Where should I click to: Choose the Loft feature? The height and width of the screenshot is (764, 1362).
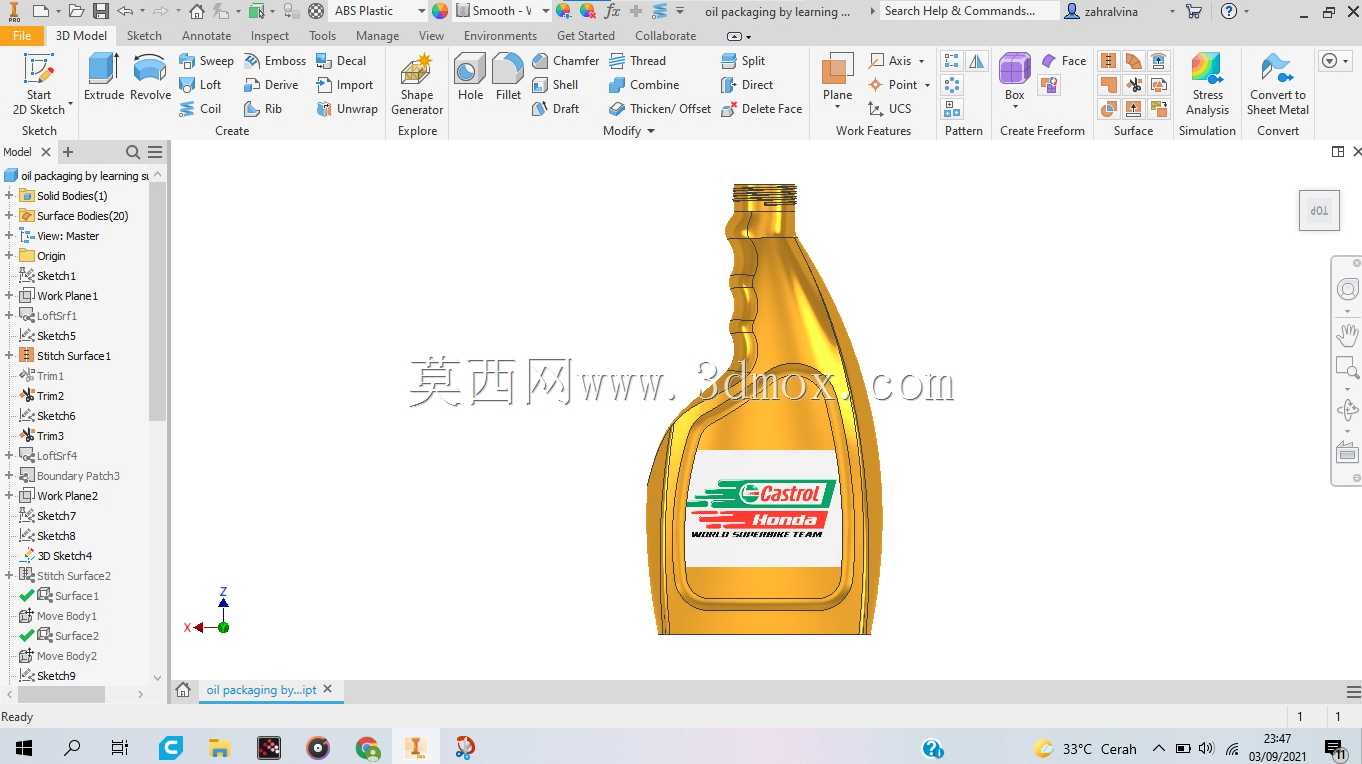coord(200,85)
